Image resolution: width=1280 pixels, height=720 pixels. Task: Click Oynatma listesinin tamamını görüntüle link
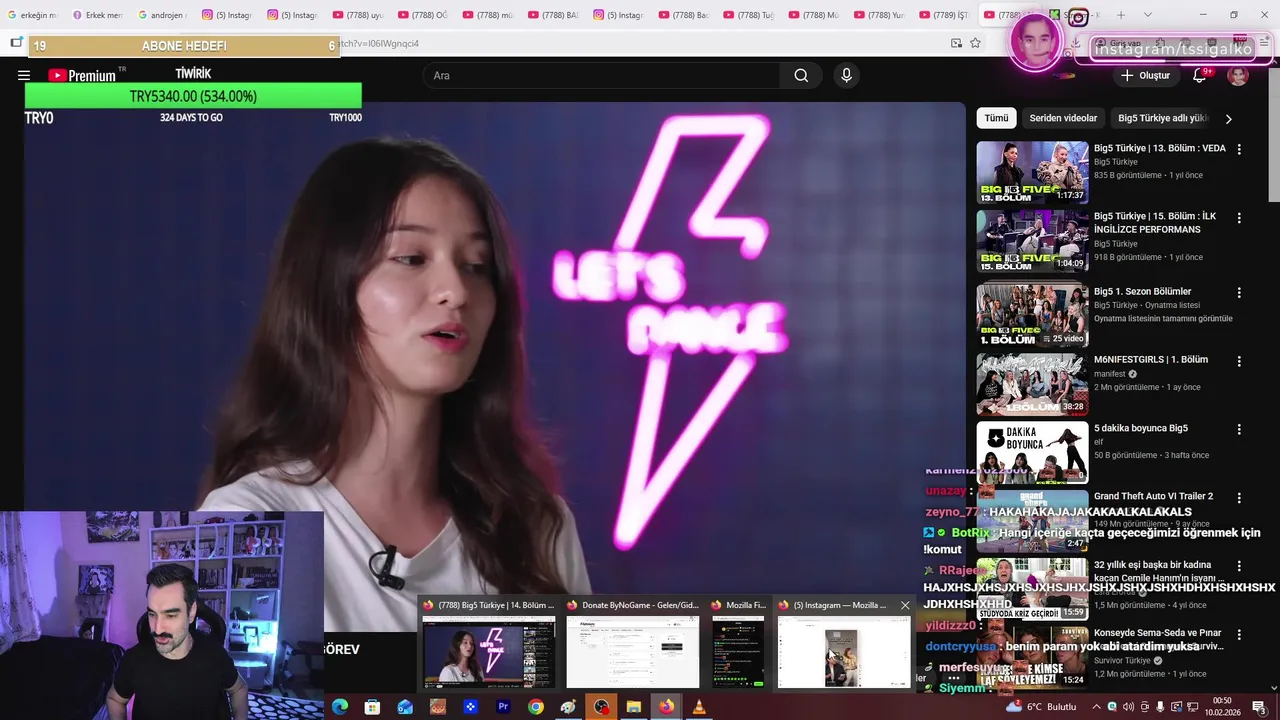click(1163, 319)
